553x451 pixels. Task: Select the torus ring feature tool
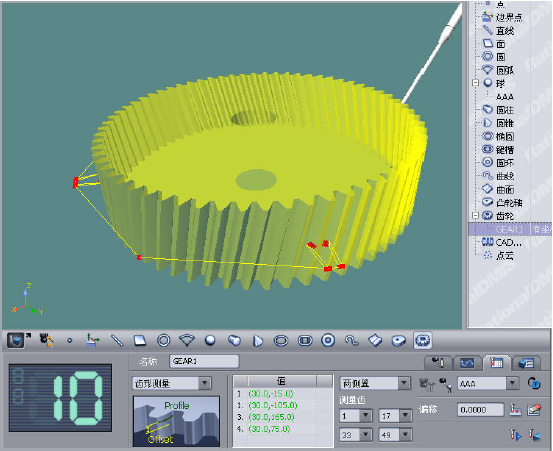(328, 340)
